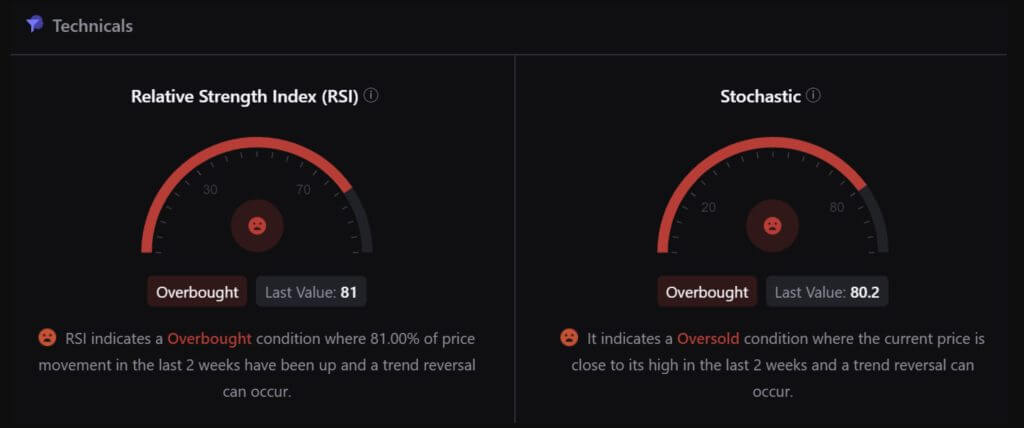
Task: Click the 20 mark on Stochastic gauge
Action: tap(709, 208)
